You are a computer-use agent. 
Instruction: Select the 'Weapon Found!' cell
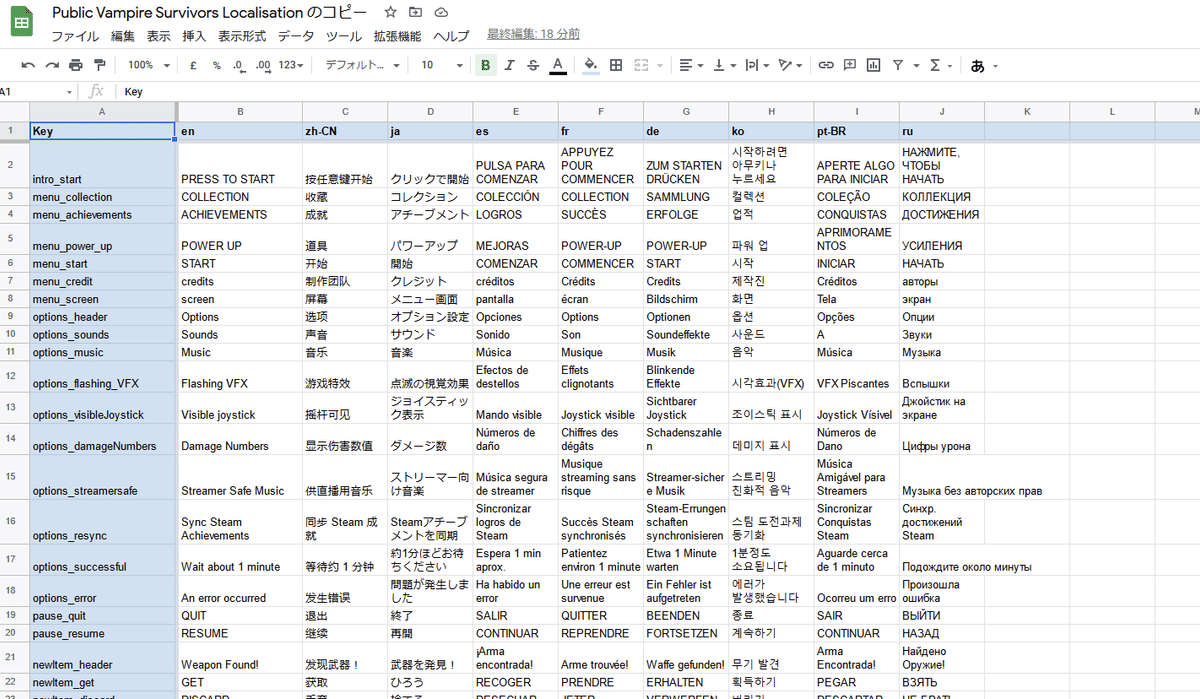pos(240,657)
